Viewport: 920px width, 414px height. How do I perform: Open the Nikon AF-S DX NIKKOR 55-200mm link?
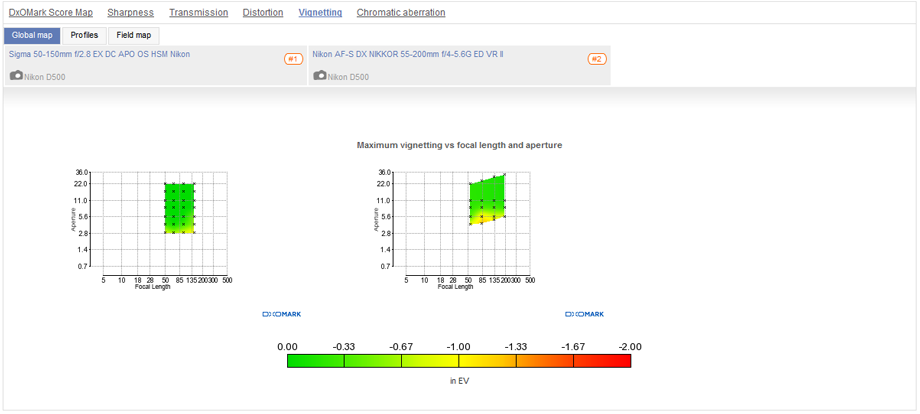(407, 54)
